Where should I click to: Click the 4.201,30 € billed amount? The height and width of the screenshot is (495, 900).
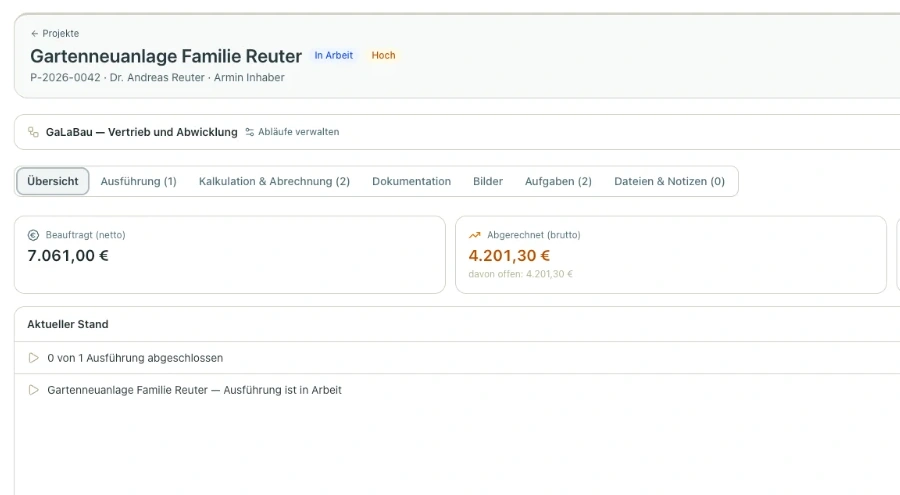(x=509, y=256)
